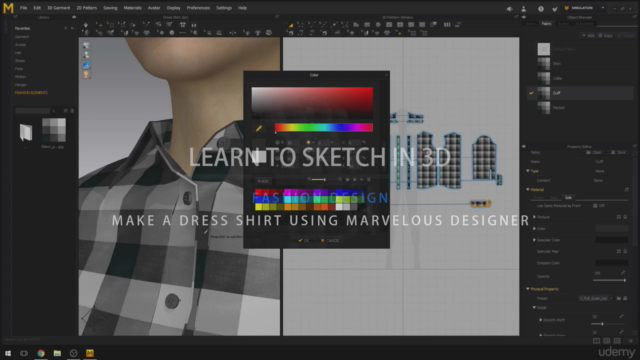640x360 pixels.
Task: Click the speaker icon in top bar
Action: tap(510, 9)
